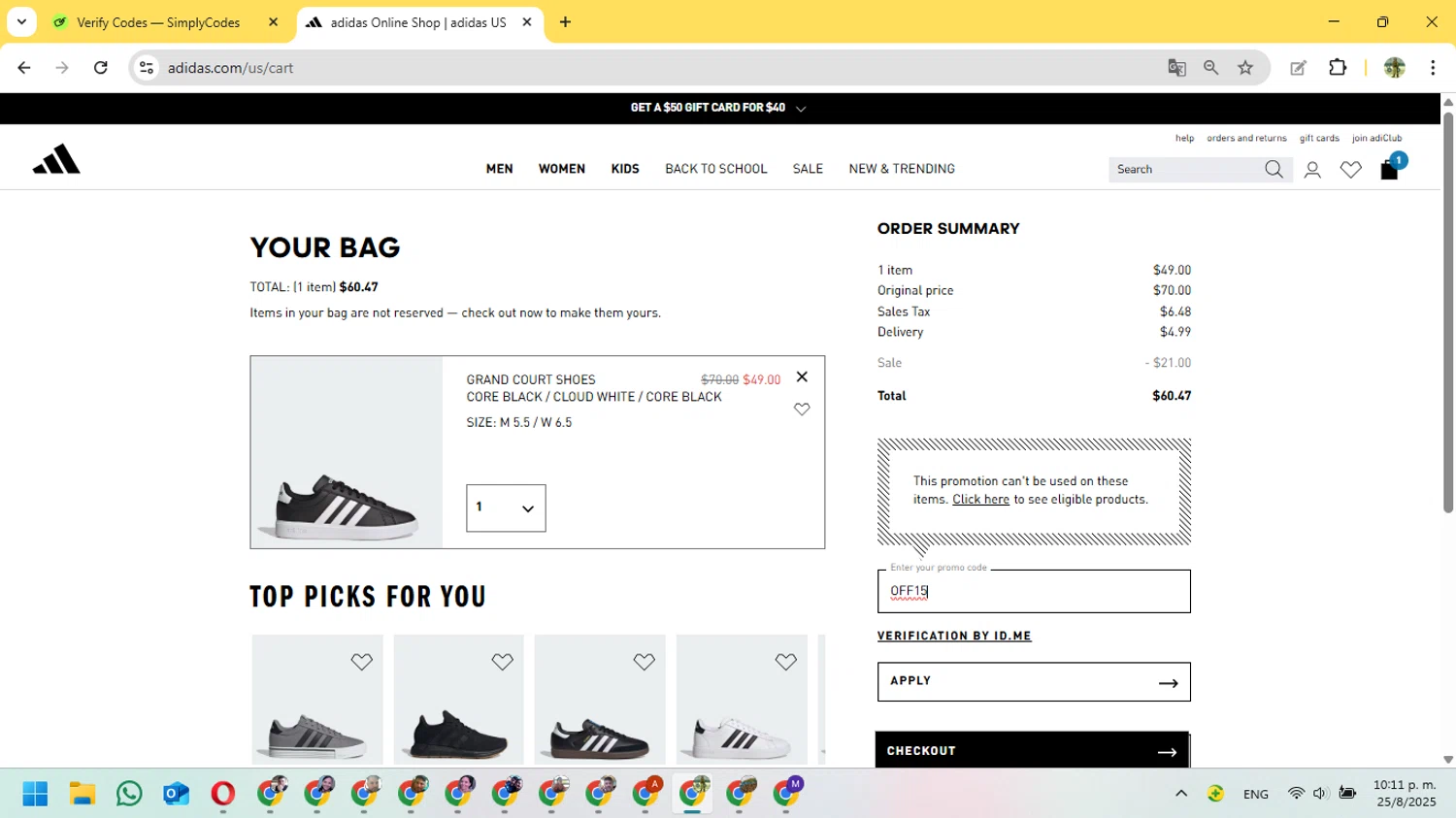Close the Verify Codes tab
Viewport: 1456px width, 818px height.
tap(273, 21)
